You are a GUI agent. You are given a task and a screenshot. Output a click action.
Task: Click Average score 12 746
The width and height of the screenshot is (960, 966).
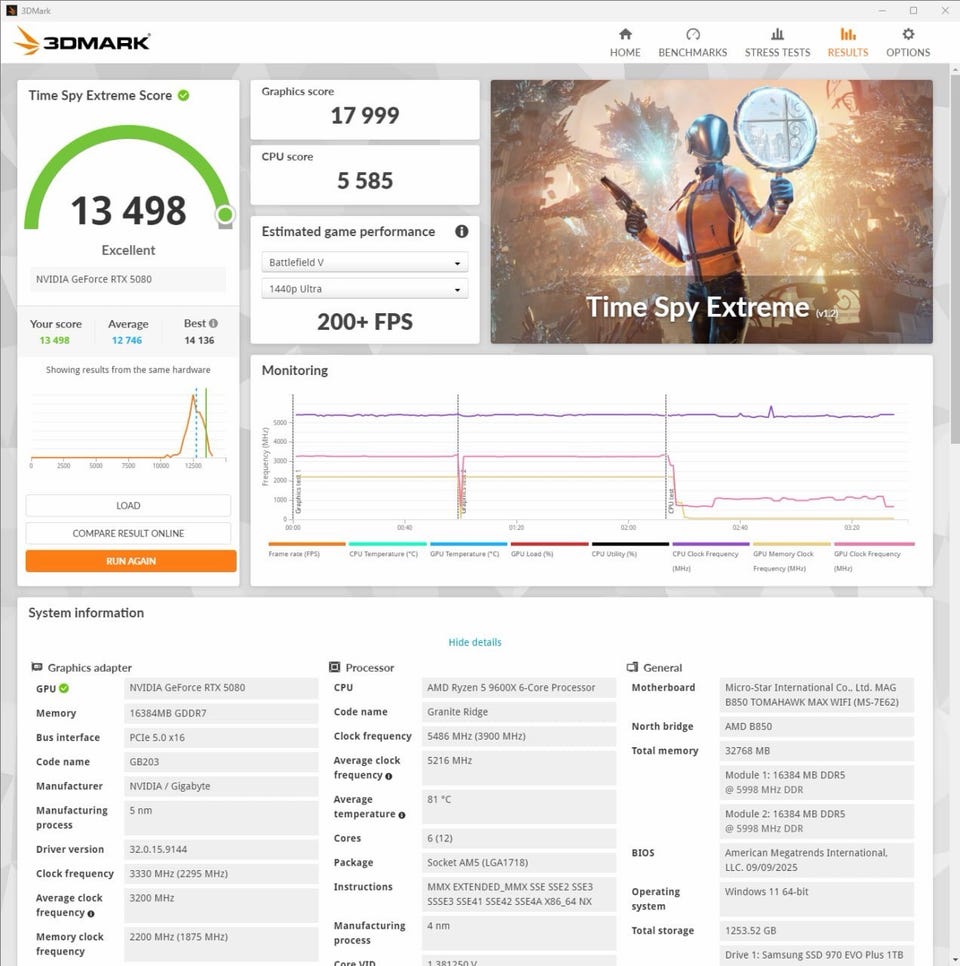127,340
